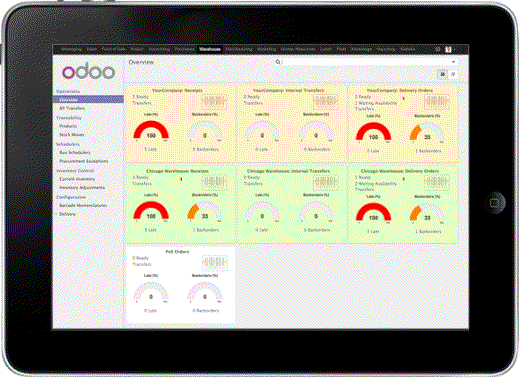This screenshot has height=379, width=519.
Task: Open Chicago Warehouse Receipts sparkline chart
Action: pos(214,183)
